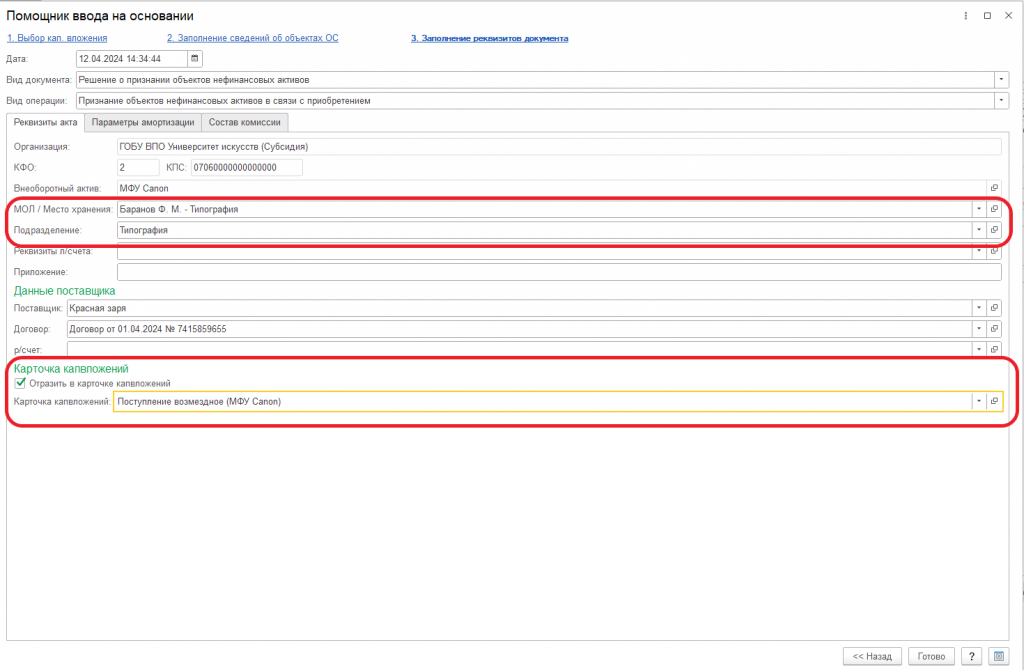Viewport: 1024px width, 670px height.
Task: Click the icon button right of the help button
Action: 999,656
